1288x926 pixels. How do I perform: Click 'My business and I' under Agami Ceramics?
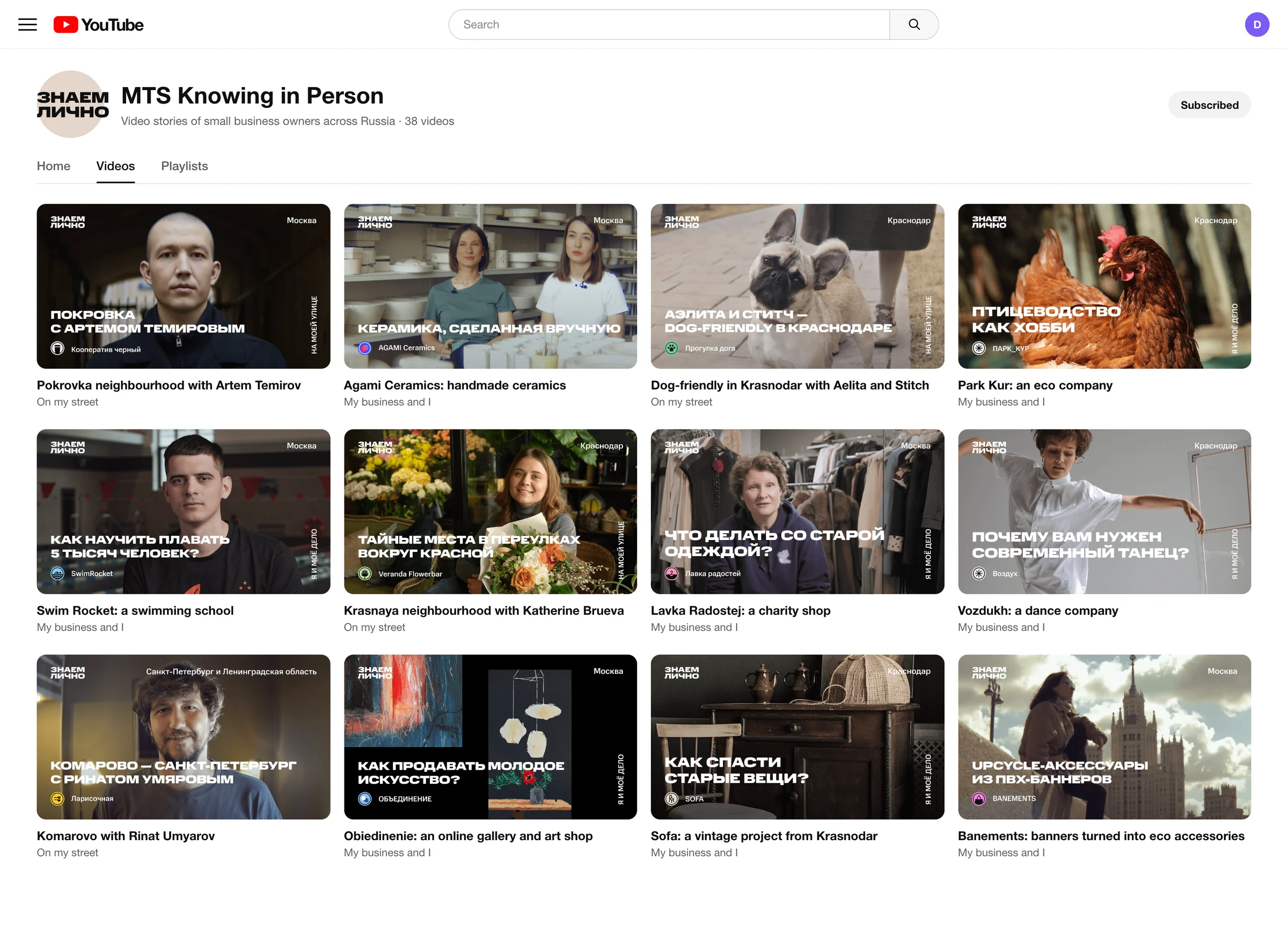(x=387, y=402)
